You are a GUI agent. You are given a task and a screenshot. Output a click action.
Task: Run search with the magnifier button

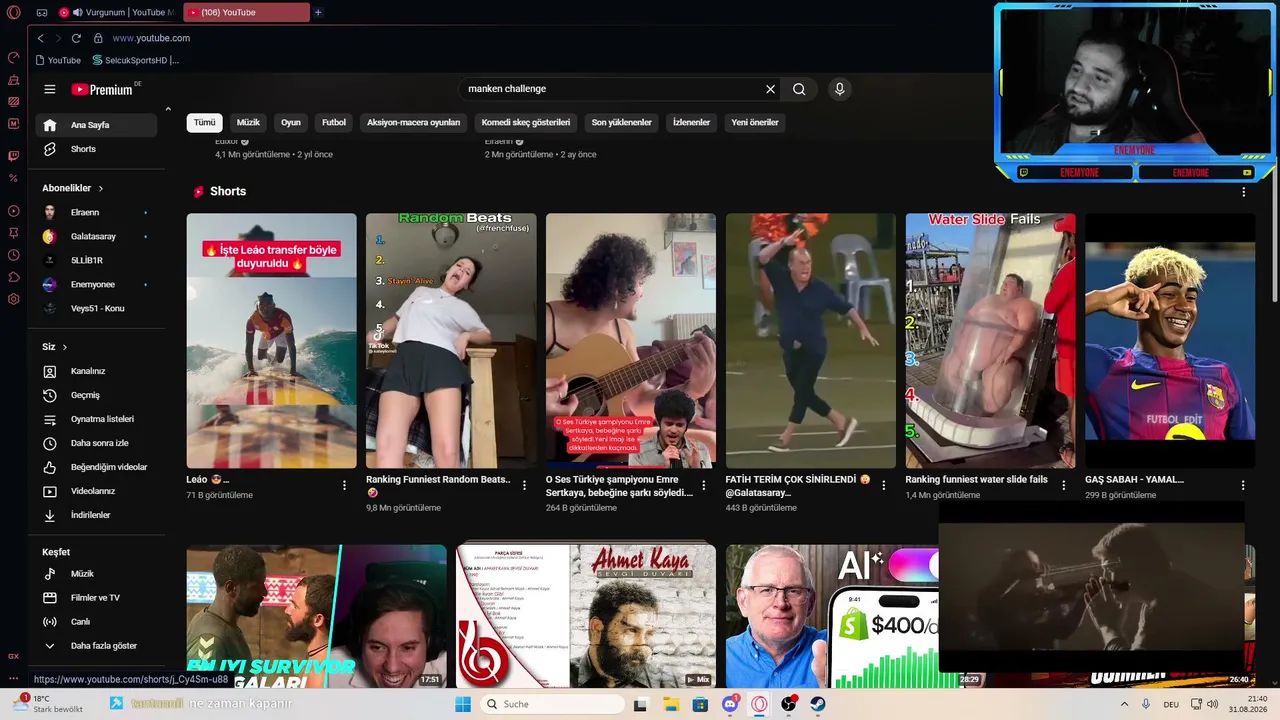(799, 89)
